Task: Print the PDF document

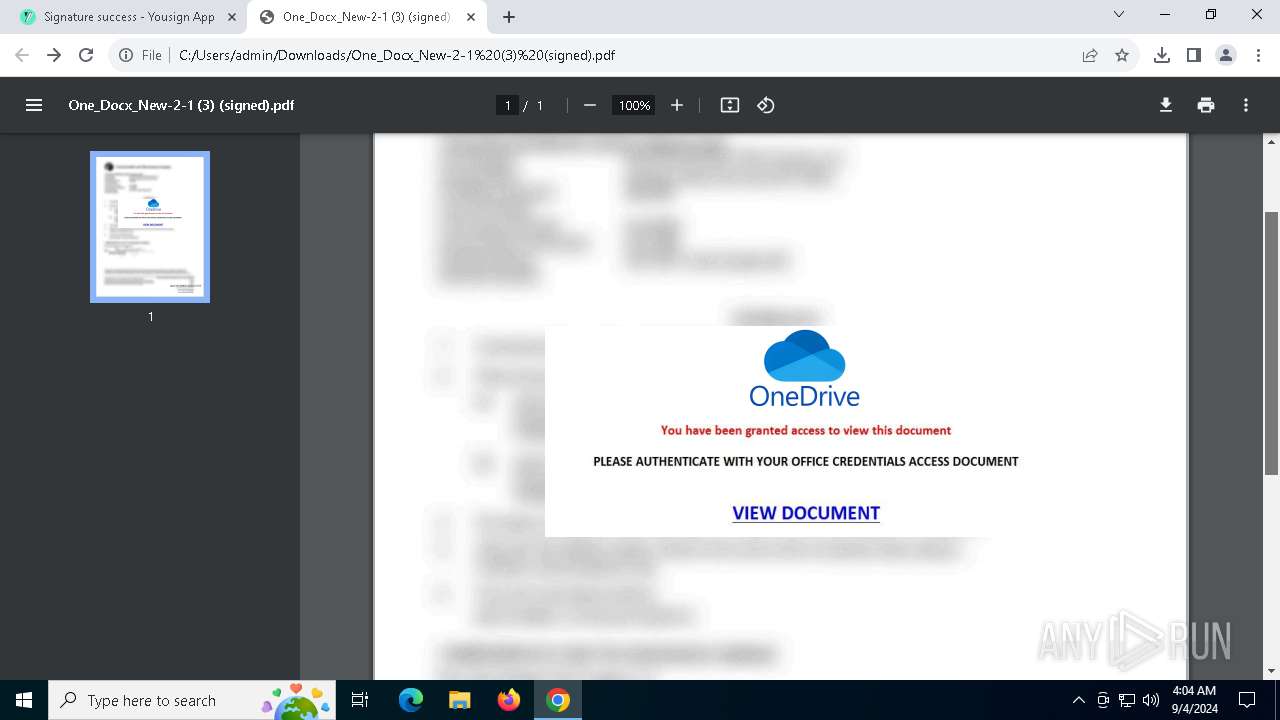Action: pos(1206,105)
